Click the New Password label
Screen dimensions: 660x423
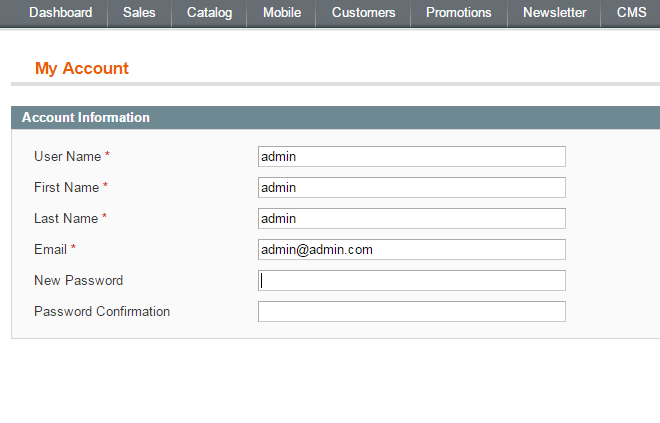click(79, 280)
